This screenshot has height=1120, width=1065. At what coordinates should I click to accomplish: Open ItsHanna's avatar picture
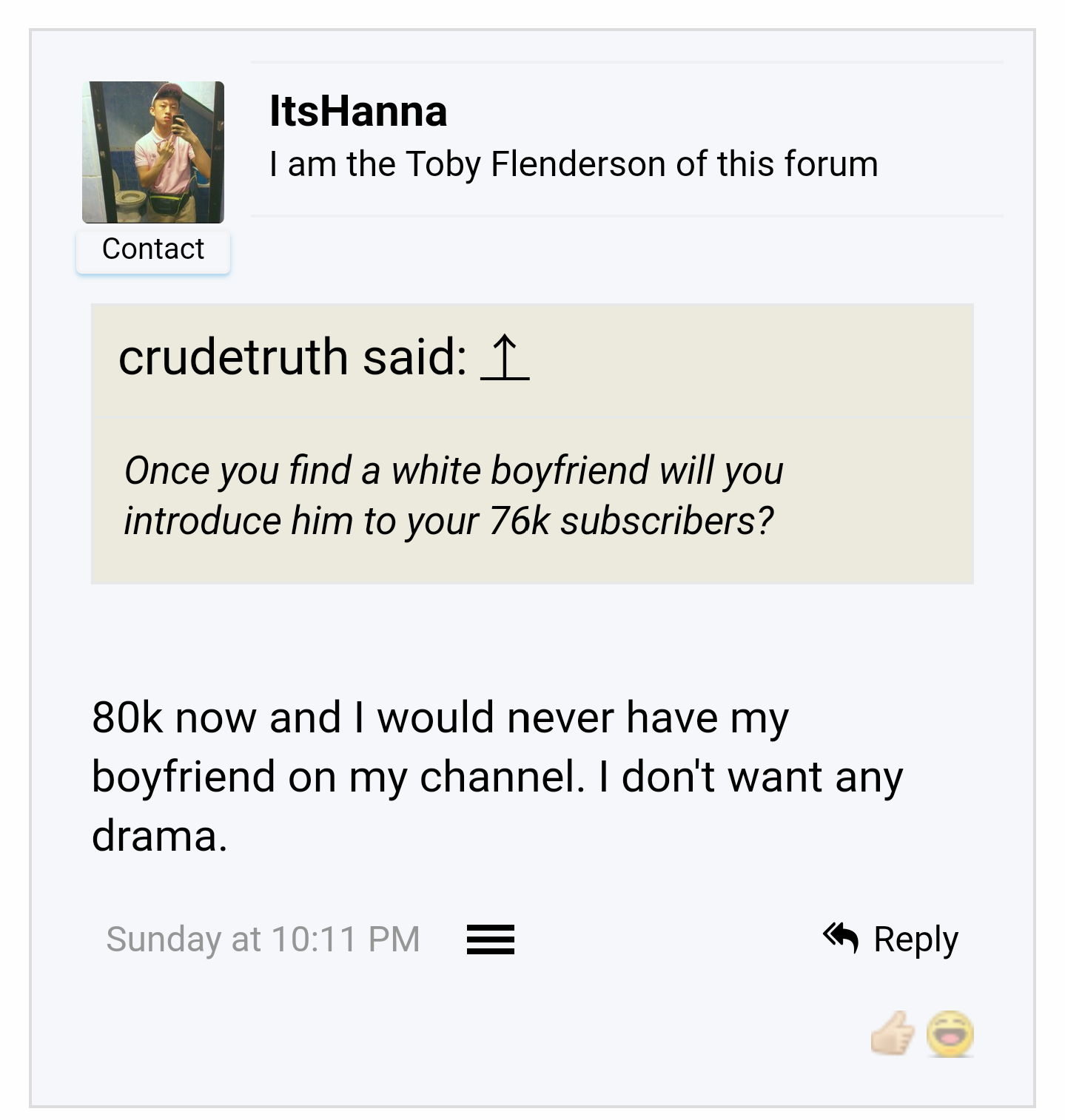(153, 152)
